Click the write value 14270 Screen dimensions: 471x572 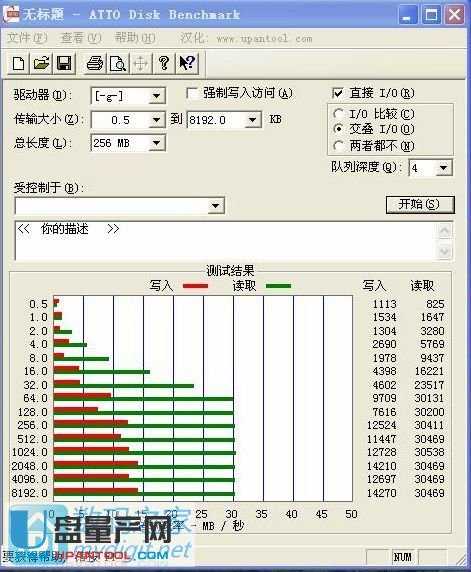[381, 493]
